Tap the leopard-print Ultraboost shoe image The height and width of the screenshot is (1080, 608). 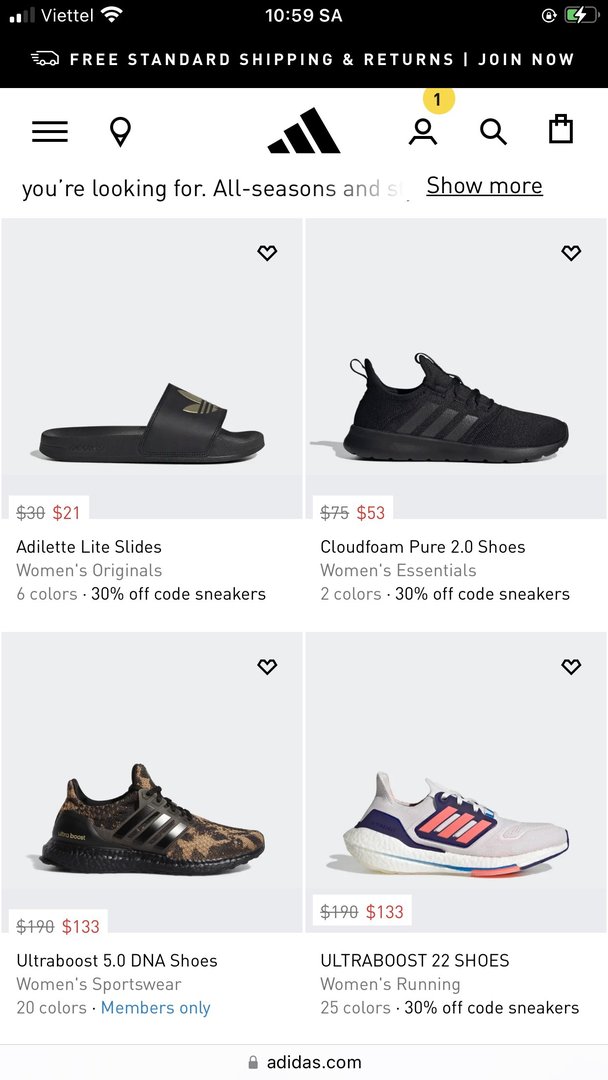152,820
